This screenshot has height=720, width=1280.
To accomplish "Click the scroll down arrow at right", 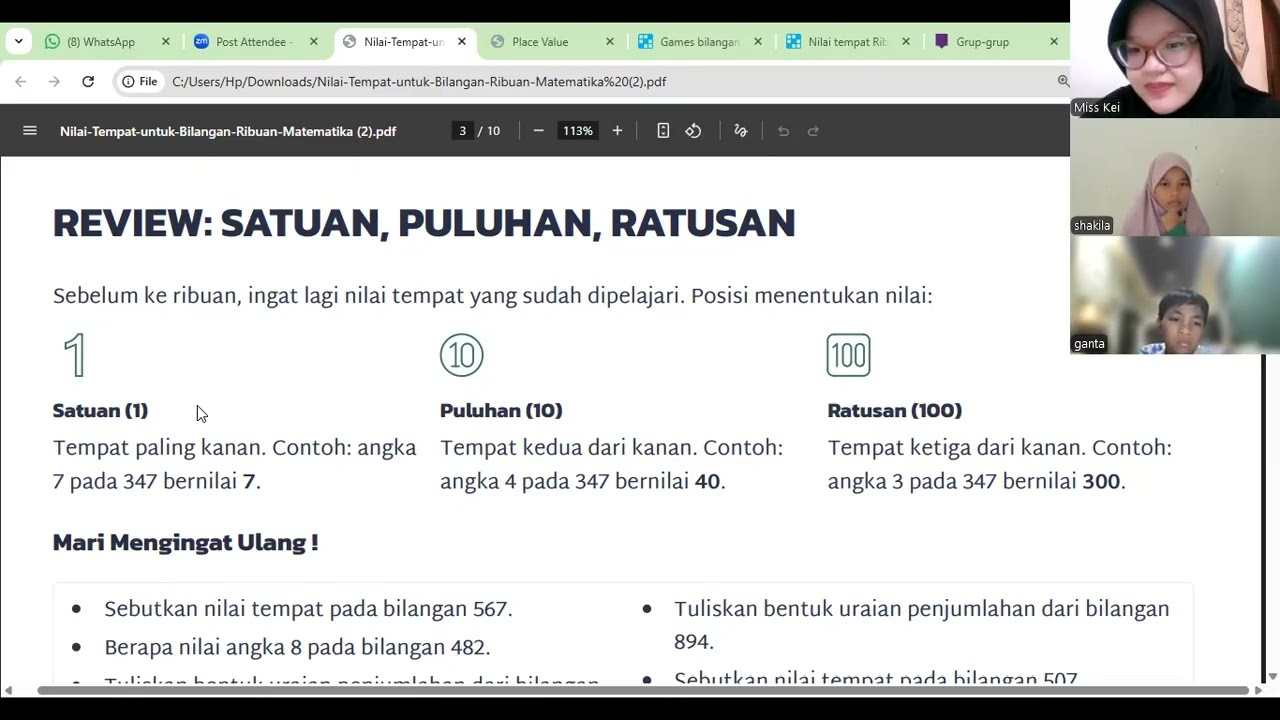I will coord(1272,677).
